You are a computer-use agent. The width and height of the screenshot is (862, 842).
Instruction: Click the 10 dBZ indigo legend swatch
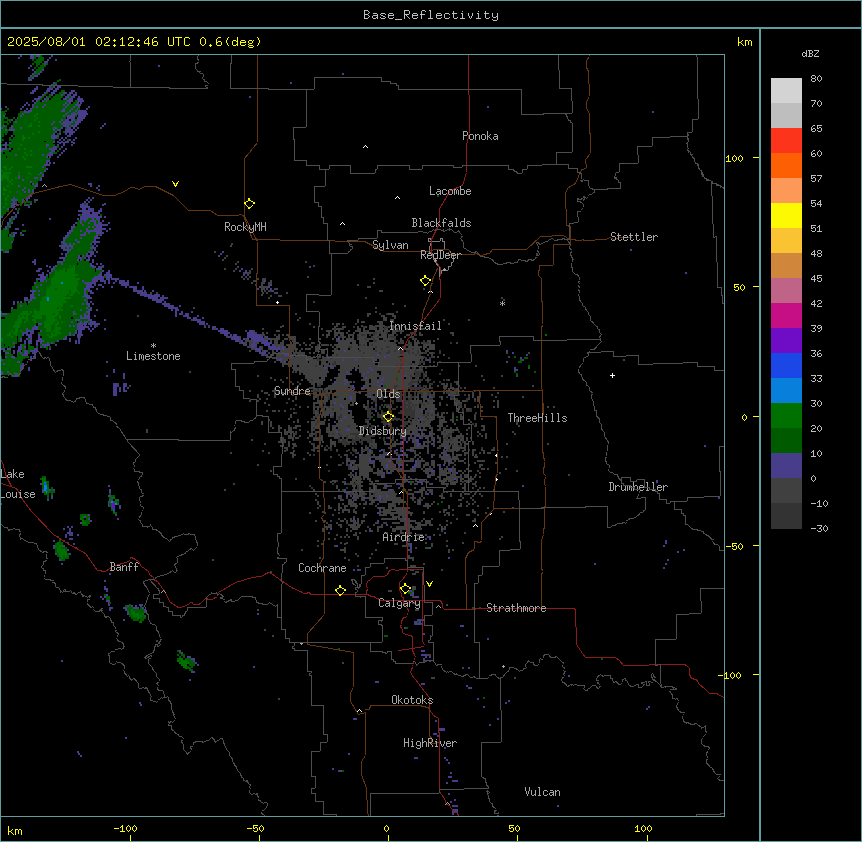pyautogui.click(x=786, y=466)
